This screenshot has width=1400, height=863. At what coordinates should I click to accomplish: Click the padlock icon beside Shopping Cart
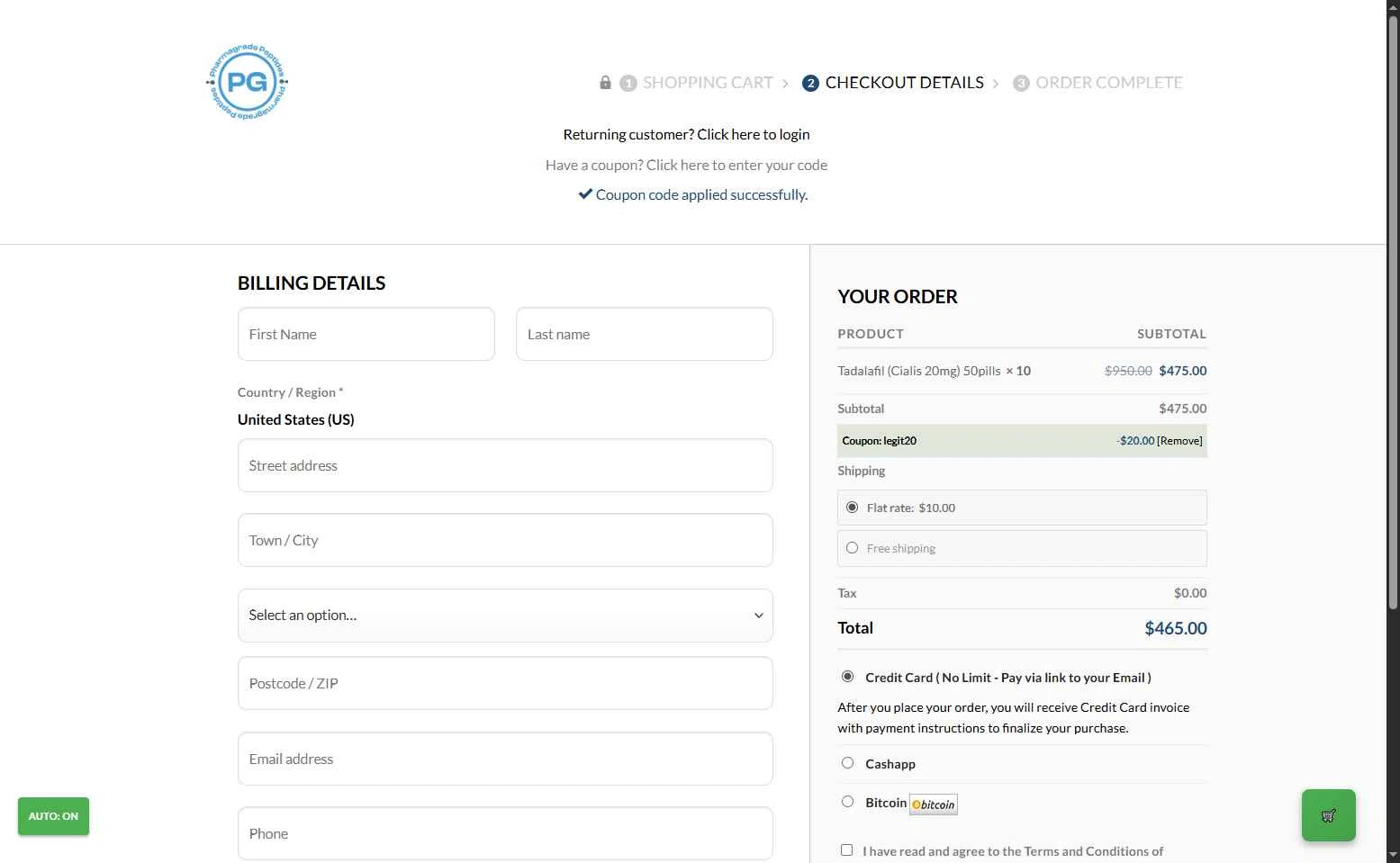(x=605, y=83)
